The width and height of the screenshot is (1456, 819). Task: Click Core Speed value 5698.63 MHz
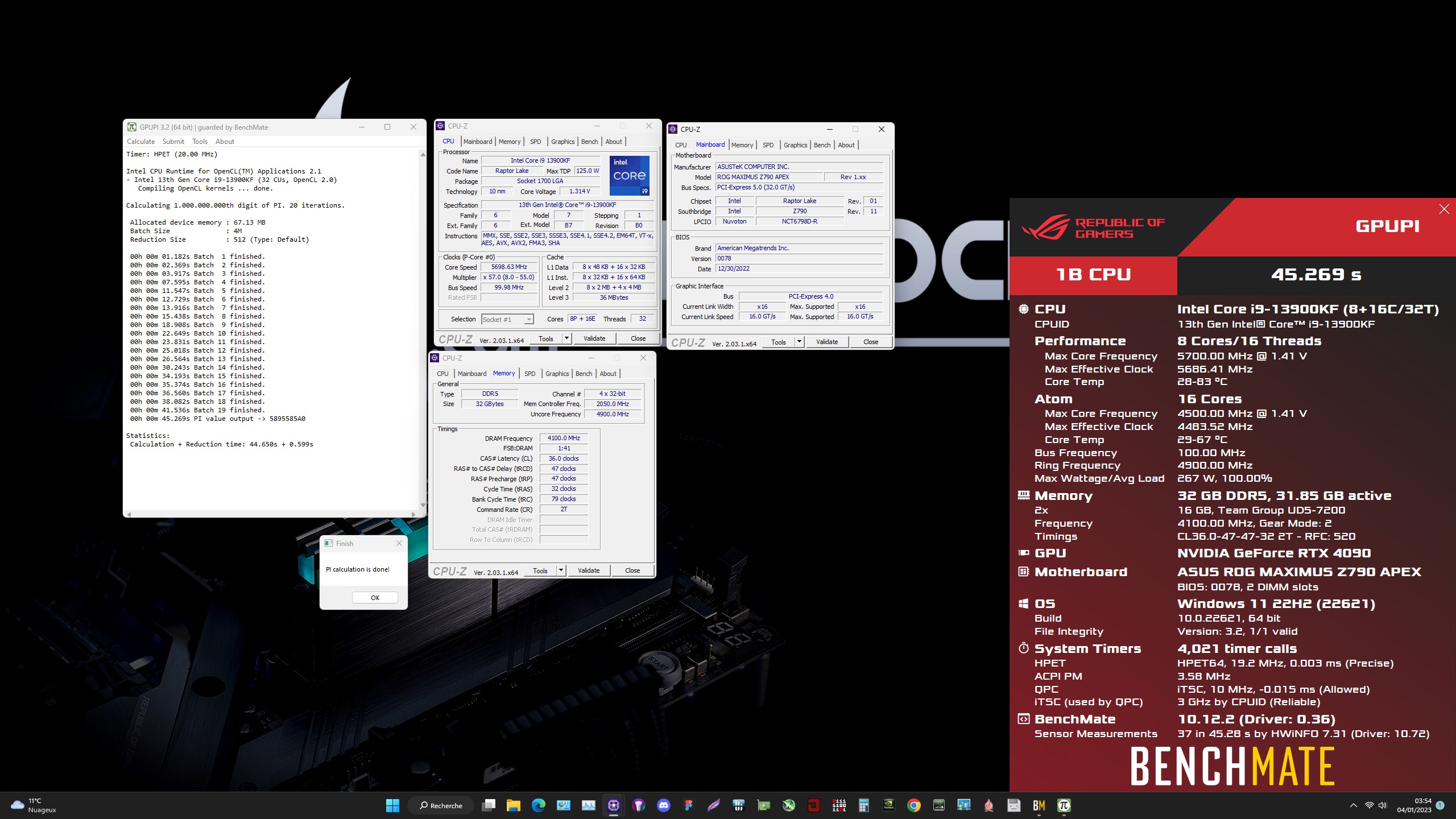509,267
